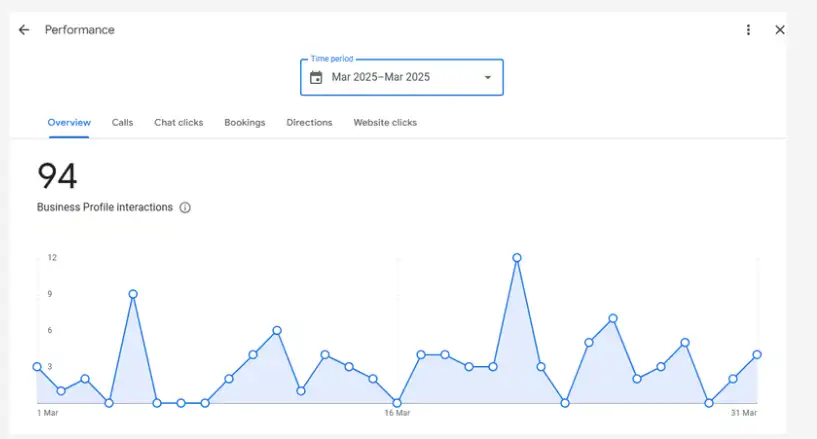Expand the Time period dropdown arrow
This screenshot has height=439, width=817.
488,78
